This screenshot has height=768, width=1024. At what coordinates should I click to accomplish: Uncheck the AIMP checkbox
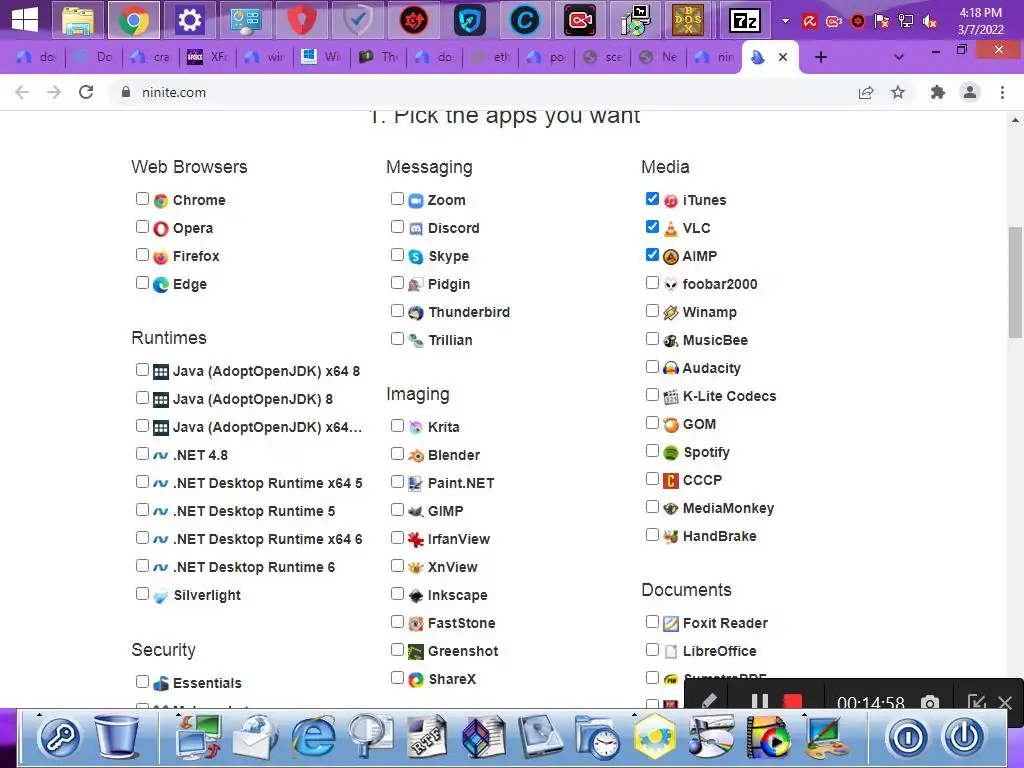click(x=652, y=255)
